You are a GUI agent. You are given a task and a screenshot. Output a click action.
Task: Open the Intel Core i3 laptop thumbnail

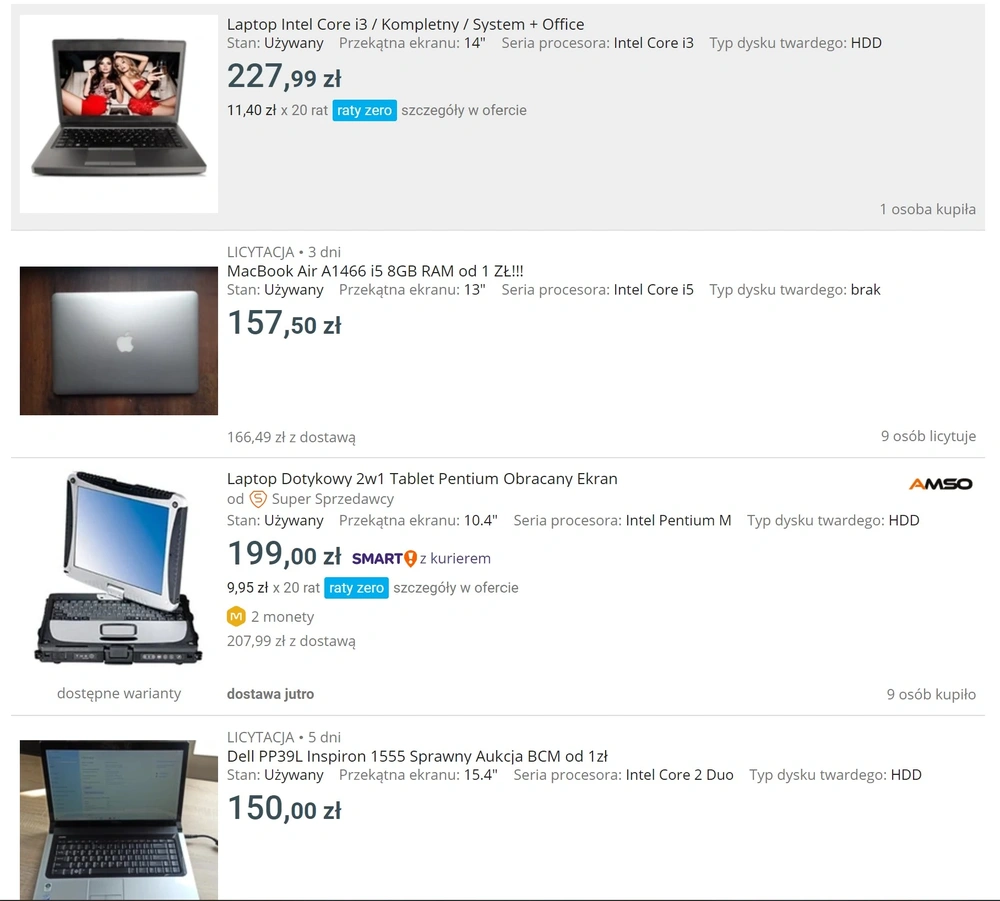(119, 114)
